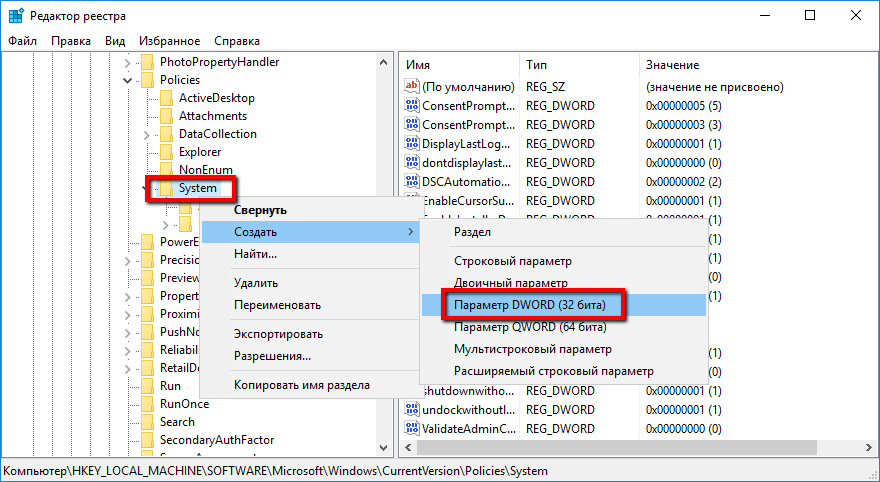Click DWORD icon of second ConsentPrompt value (3)
Image resolution: width=880 pixels, height=482 pixels.
pyautogui.click(x=412, y=125)
